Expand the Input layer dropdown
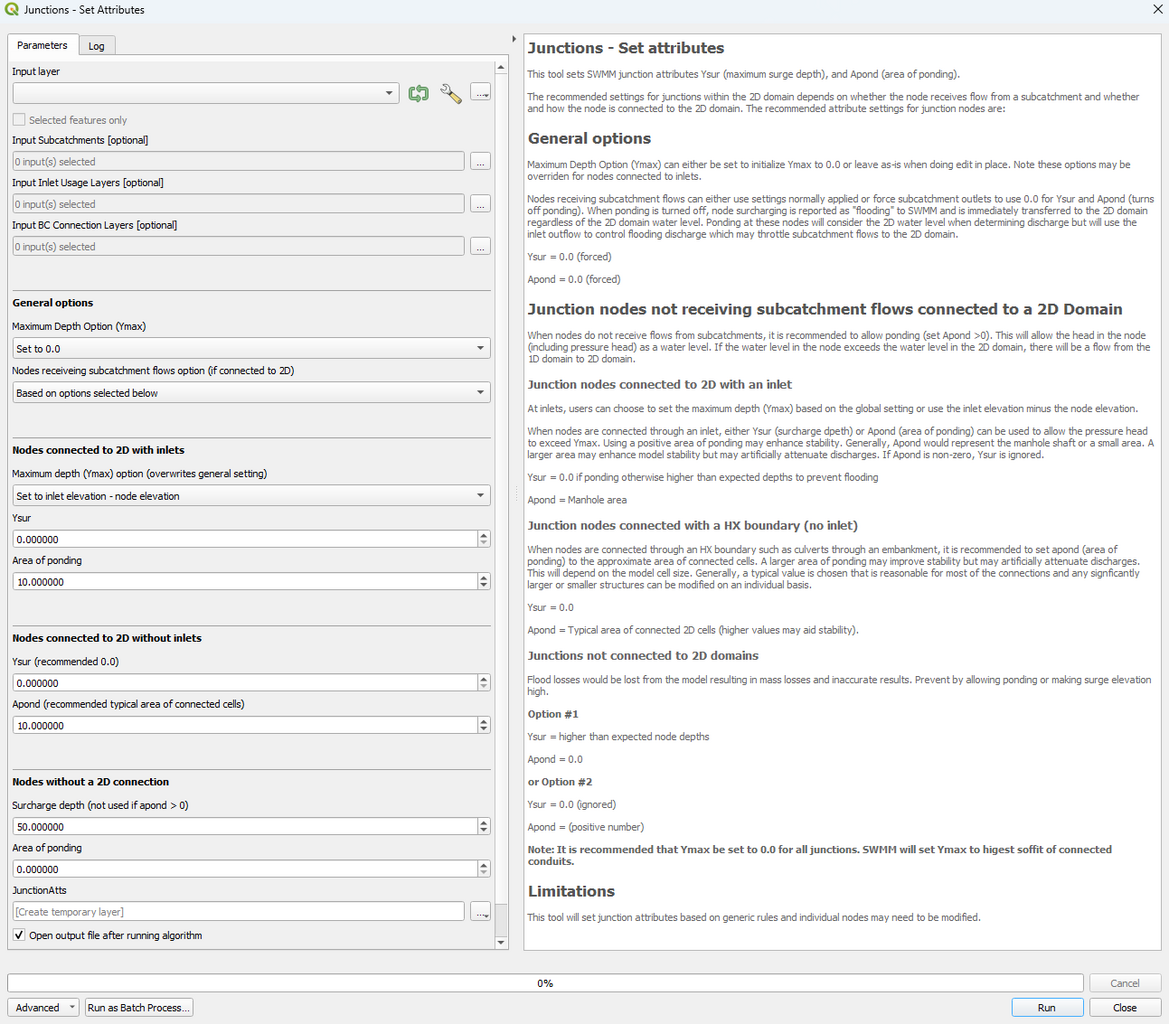1169x1024 pixels. tap(206, 94)
